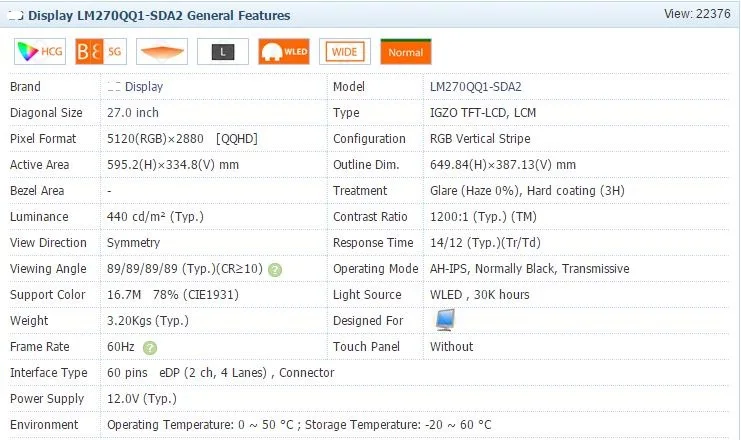Click the WIDE viewing angle icon
741x440 pixels.
[344, 52]
